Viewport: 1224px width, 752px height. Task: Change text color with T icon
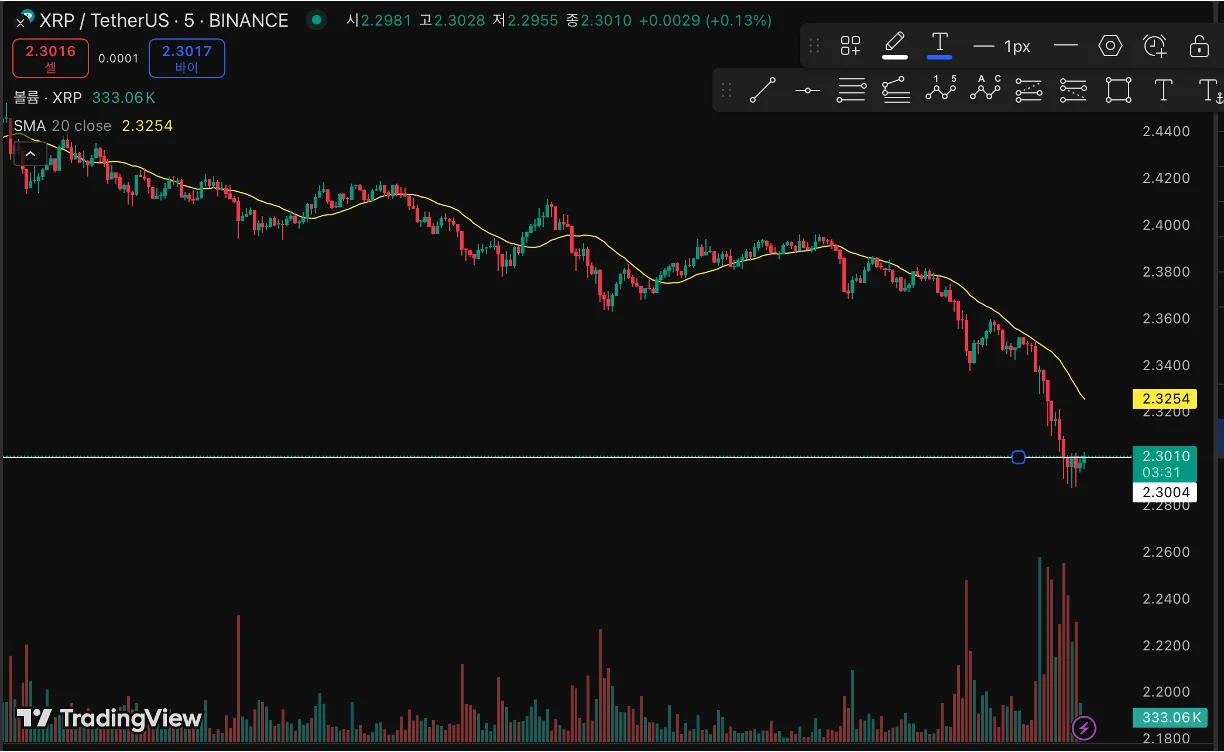tap(939, 45)
